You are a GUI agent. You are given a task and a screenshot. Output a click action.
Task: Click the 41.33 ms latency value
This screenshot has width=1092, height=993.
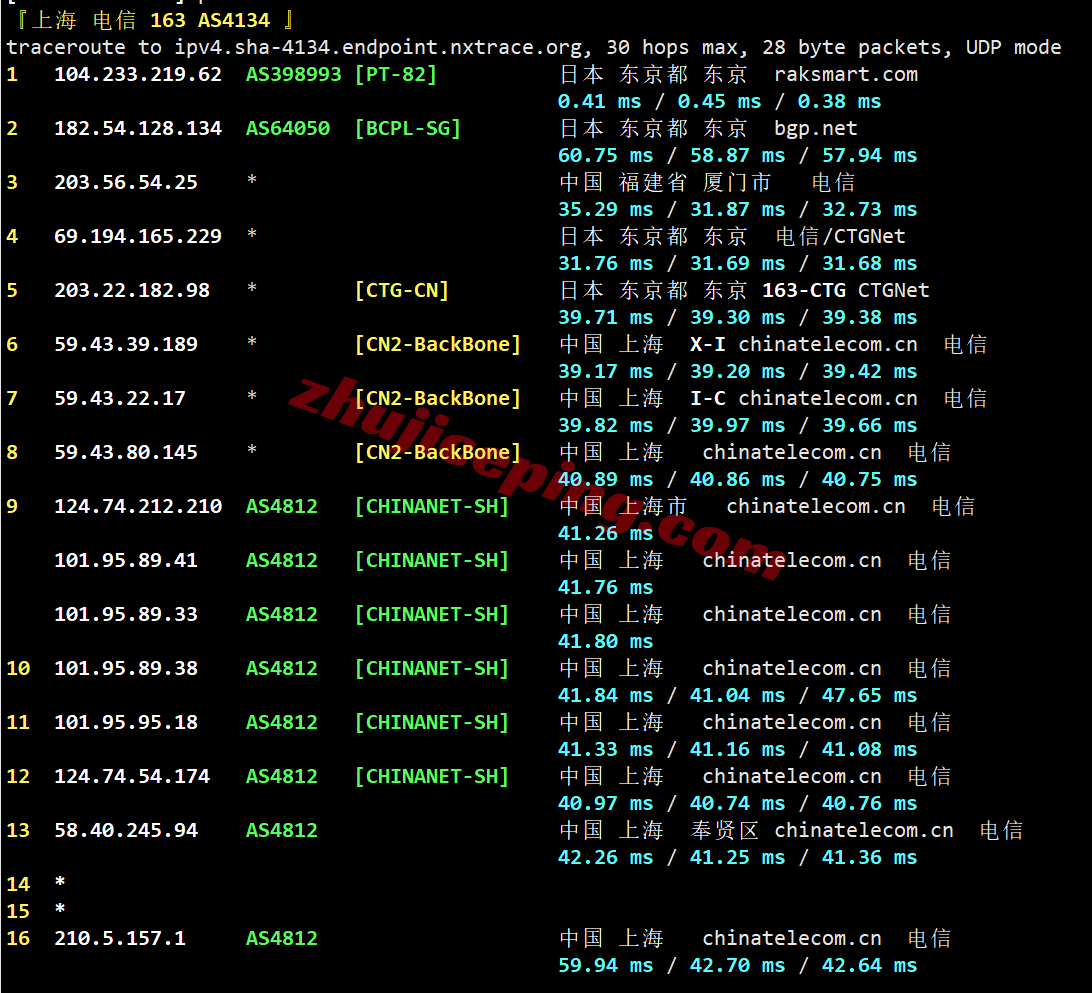[x=605, y=749]
